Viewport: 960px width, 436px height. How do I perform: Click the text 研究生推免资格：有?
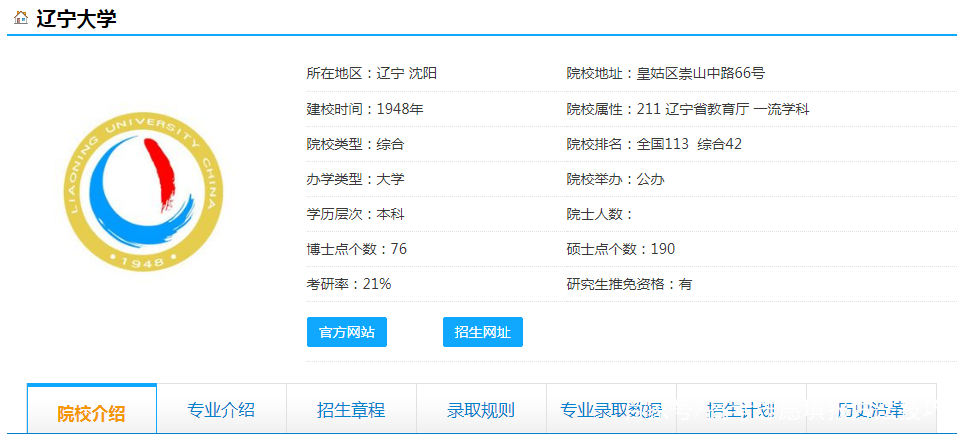(x=629, y=284)
